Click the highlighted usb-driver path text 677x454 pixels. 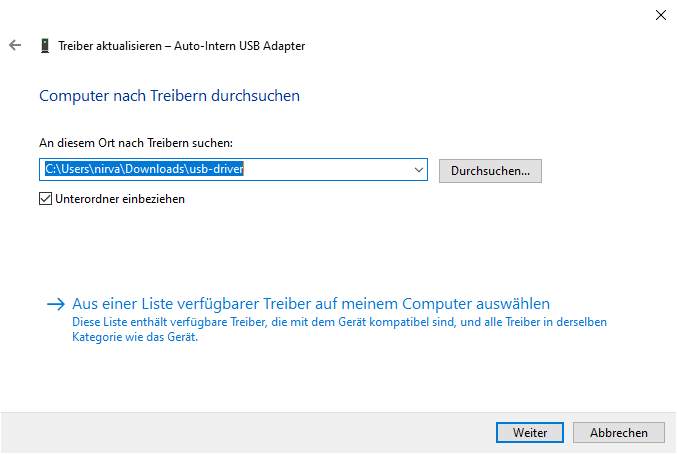pyautogui.click(x=145, y=170)
